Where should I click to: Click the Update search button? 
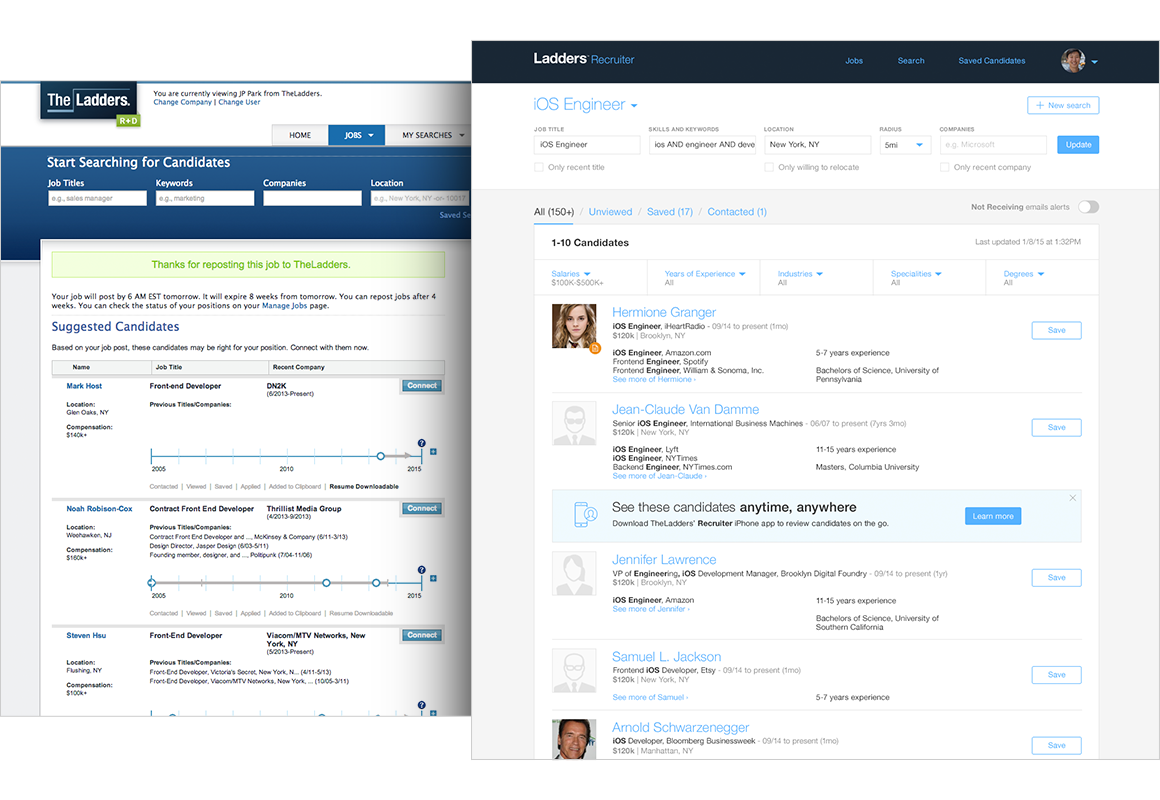(x=1078, y=145)
